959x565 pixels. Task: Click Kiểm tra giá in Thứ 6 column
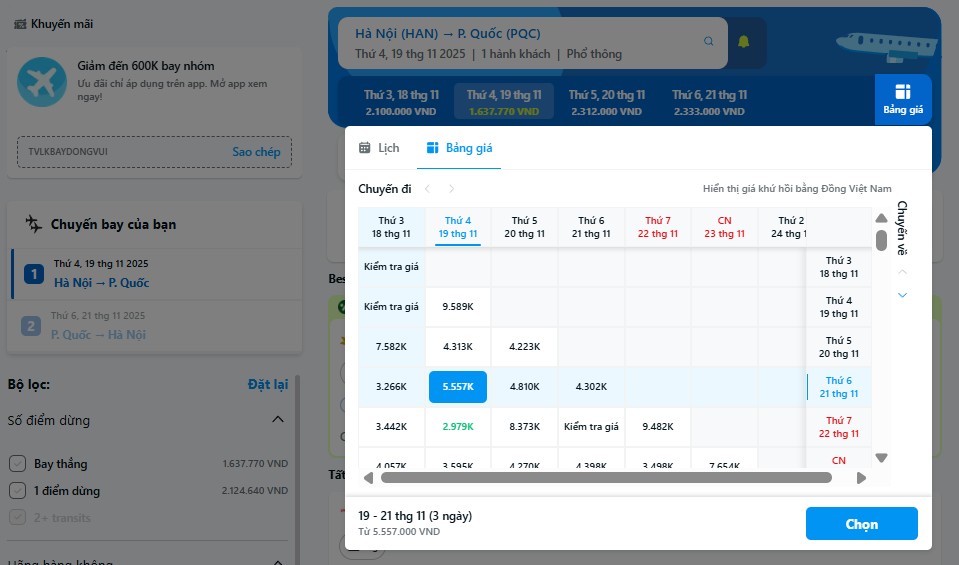pos(591,427)
